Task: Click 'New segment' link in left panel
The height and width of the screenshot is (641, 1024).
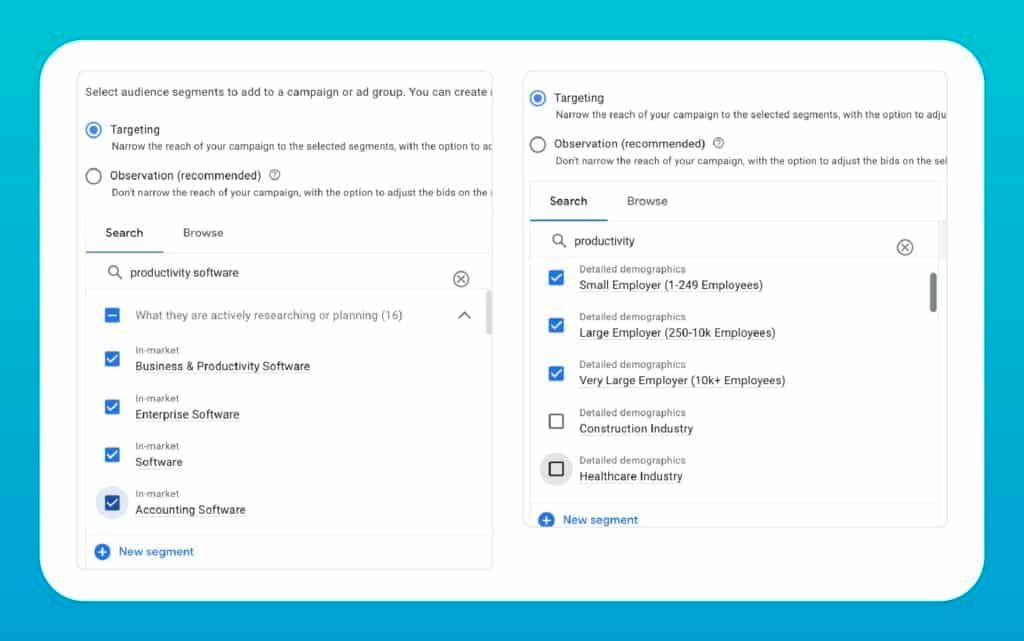Action: pyautogui.click(x=156, y=552)
